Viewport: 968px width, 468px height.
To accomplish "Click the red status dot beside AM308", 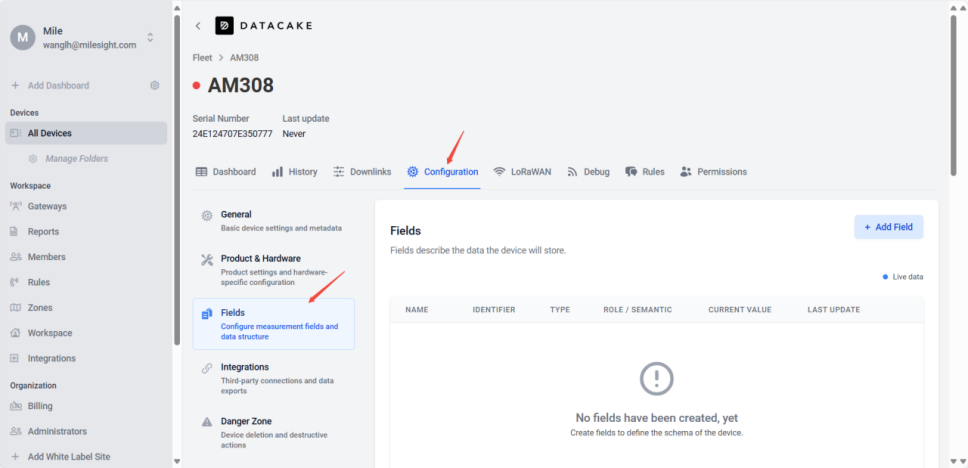I will click(x=196, y=86).
